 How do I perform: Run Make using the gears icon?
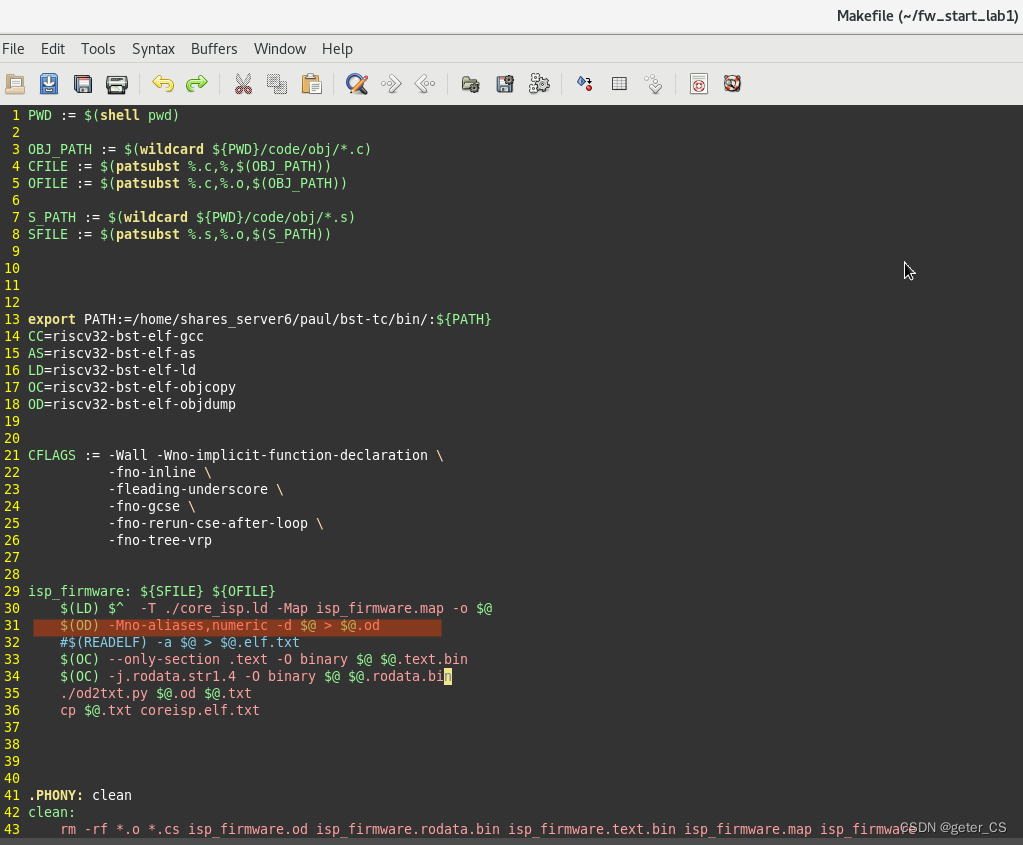tap(539, 84)
